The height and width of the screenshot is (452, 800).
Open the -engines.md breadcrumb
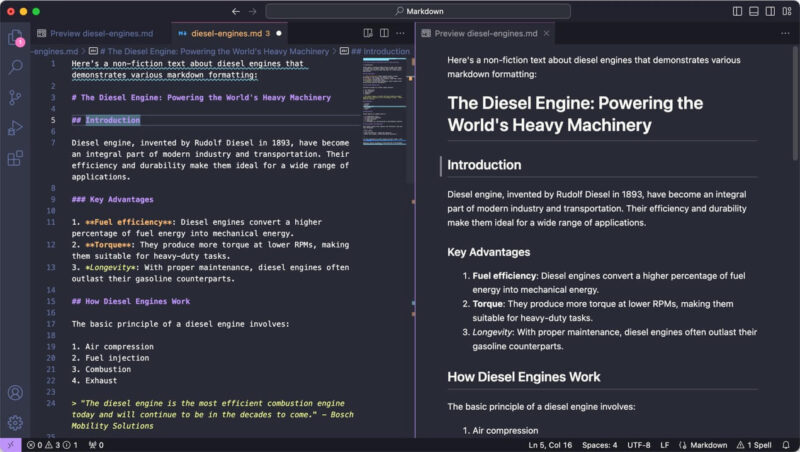tap(56, 51)
